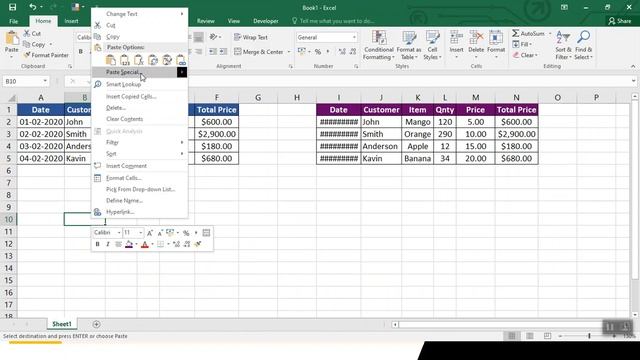Open the Clipboard group dialog launcher

(x=70, y=66)
